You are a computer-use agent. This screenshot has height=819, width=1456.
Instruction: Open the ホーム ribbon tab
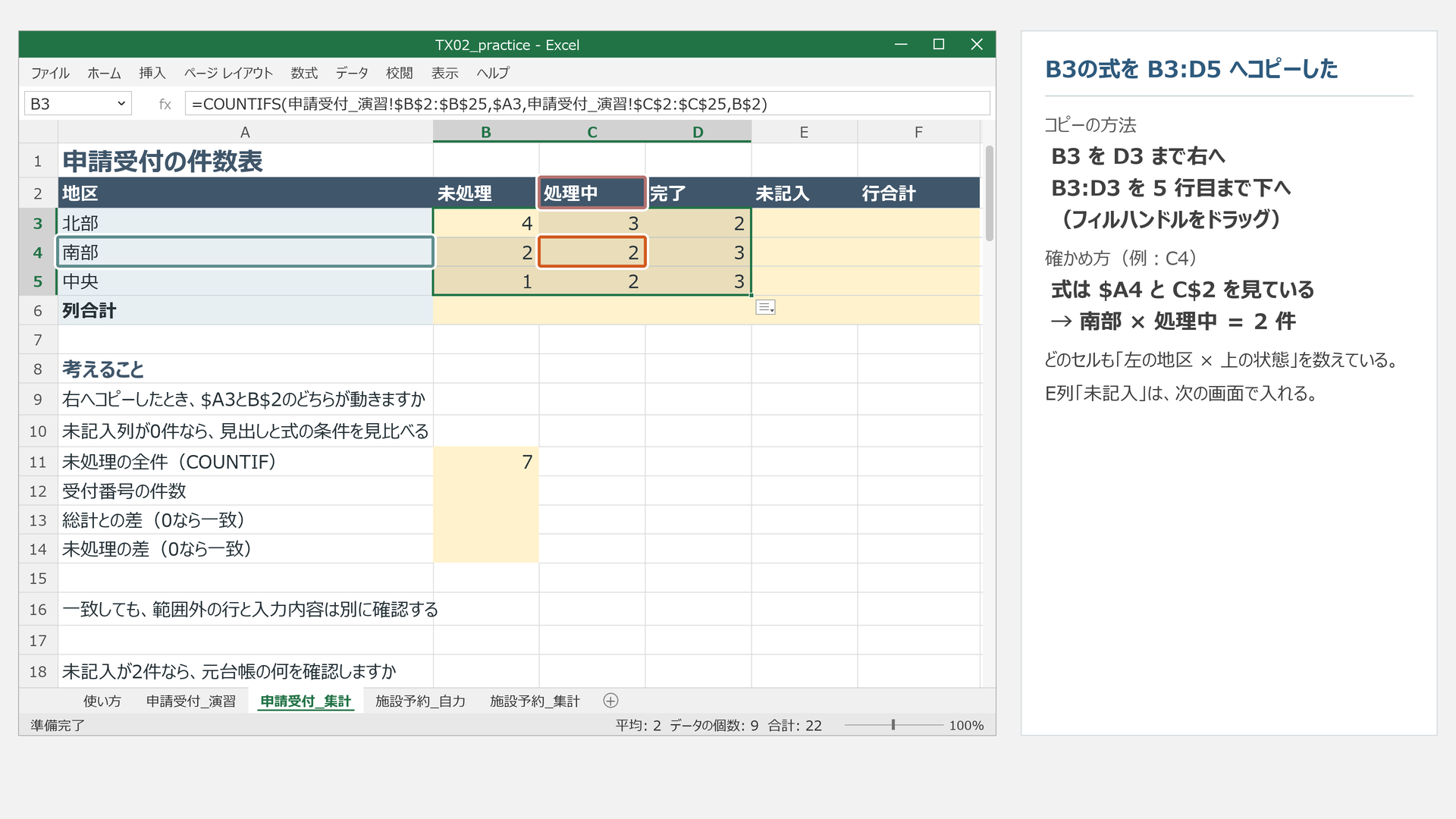tap(104, 73)
